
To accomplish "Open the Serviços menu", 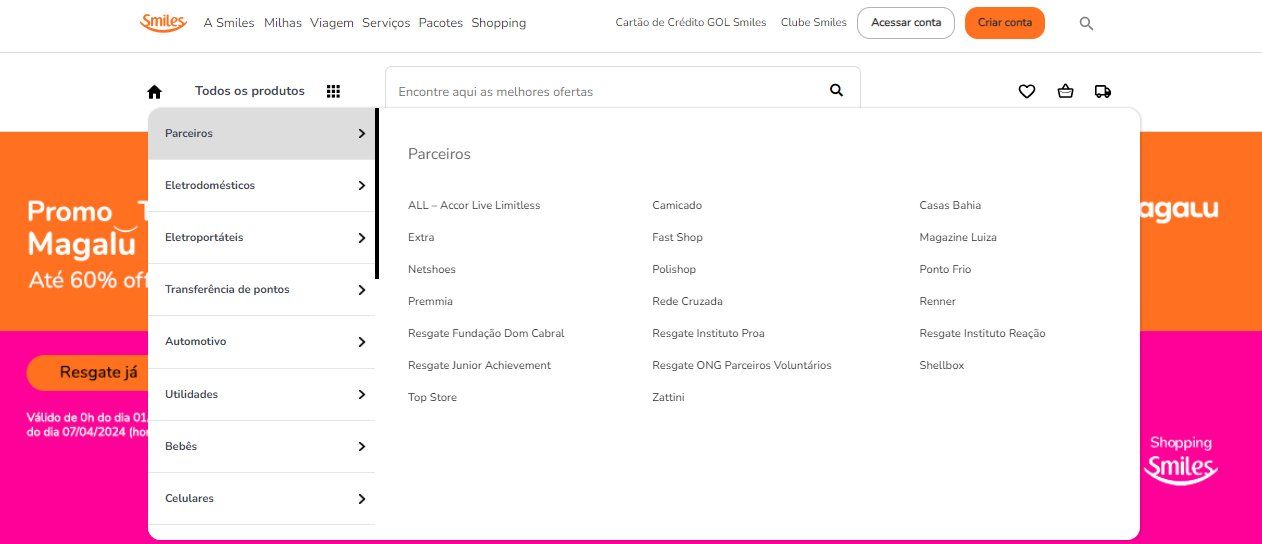I will click(x=386, y=22).
